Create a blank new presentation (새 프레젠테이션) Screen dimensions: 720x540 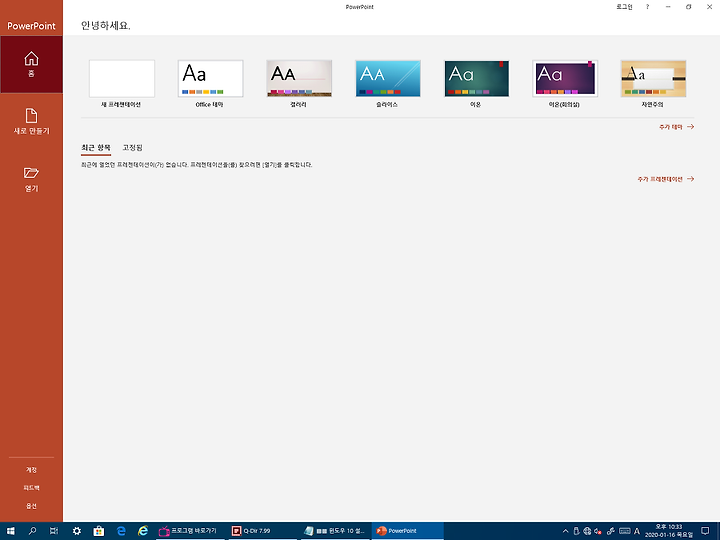coord(122,84)
